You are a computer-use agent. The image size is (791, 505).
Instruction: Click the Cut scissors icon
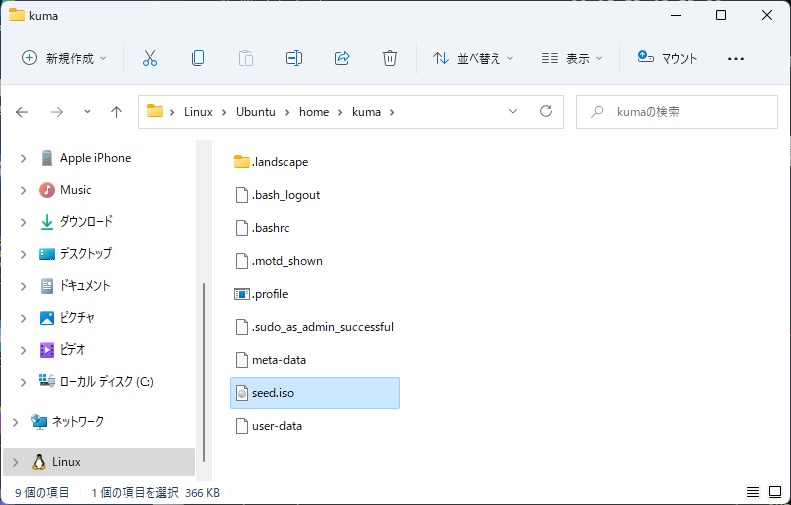[x=150, y=58]
